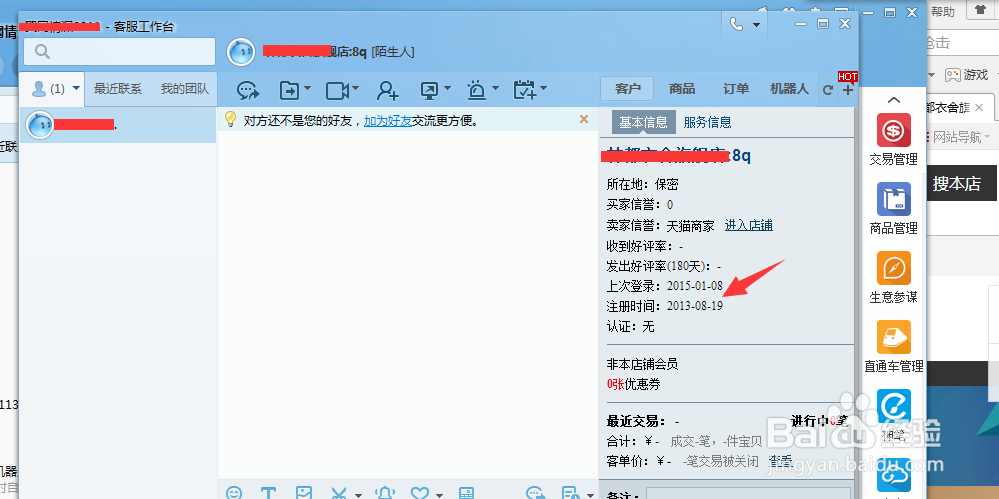Screen dimensions: 999x499
Task: Expand the send file dropdown arrow
Action: pos(308,89)
